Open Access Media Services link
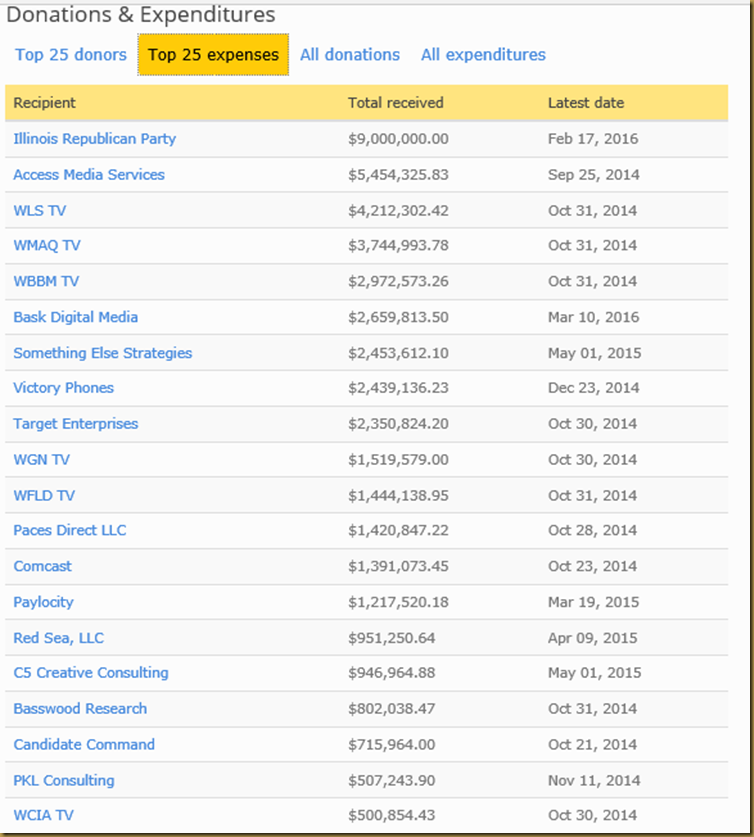Image resolution: width=754 pixels, height=837 pixels. pyautogui.click(x=89, y=175)
